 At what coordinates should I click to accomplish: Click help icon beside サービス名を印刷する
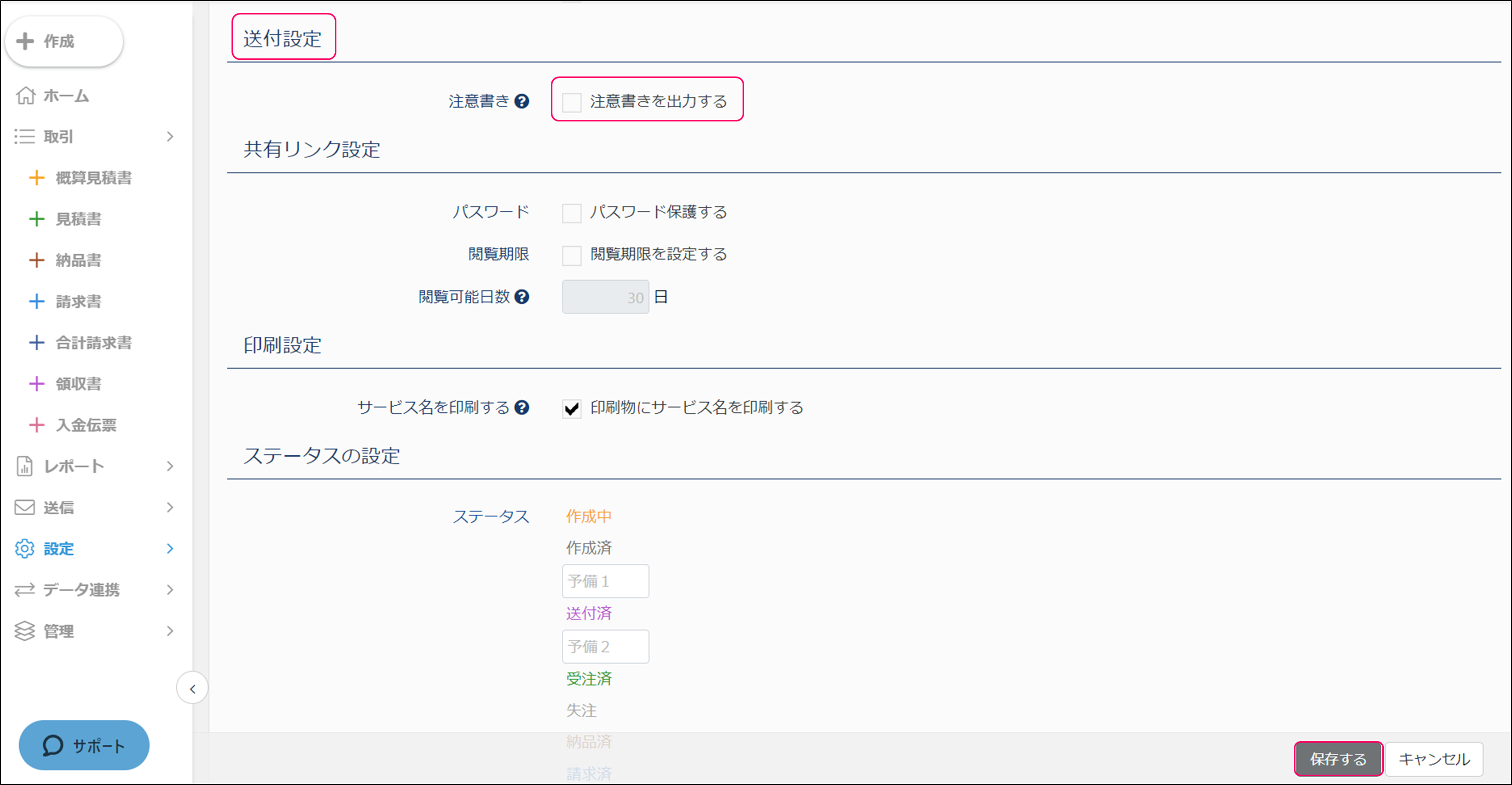(521, 407)
